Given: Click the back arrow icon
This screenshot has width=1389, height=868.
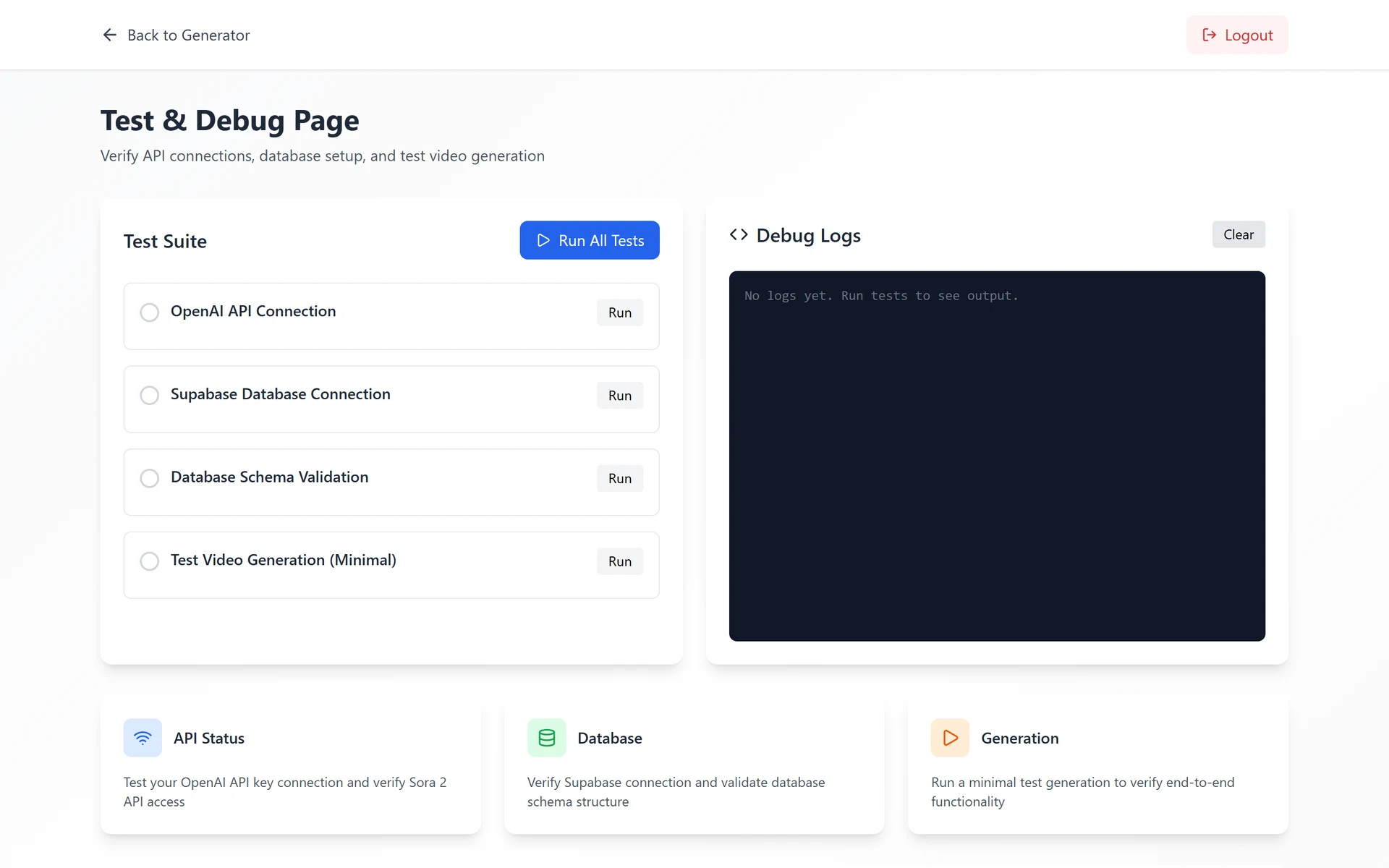Looking at the screenshot, I should [x=109, y=35].
